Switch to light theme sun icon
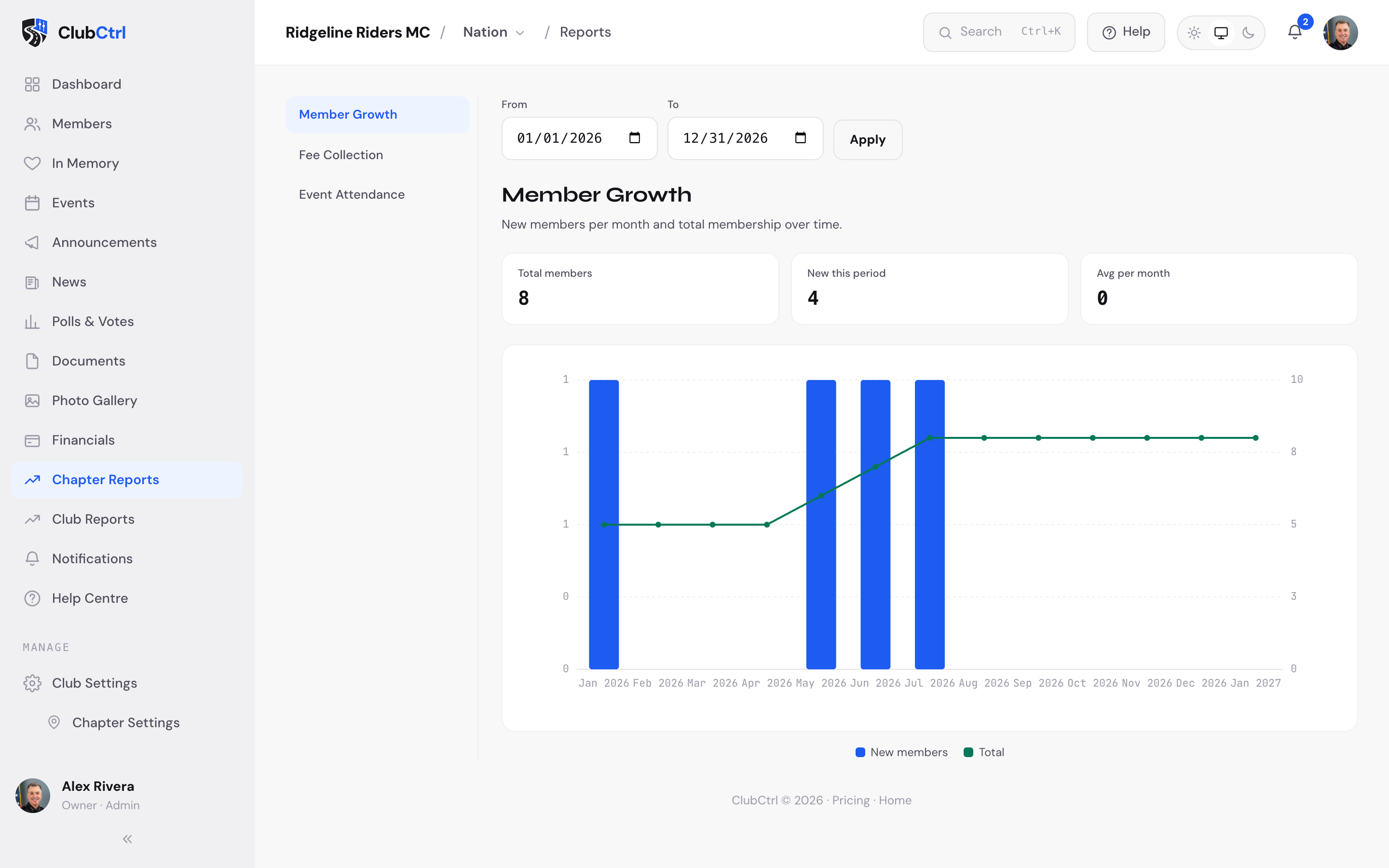Screen dimensions: 1389x868 click(1194, 33)
